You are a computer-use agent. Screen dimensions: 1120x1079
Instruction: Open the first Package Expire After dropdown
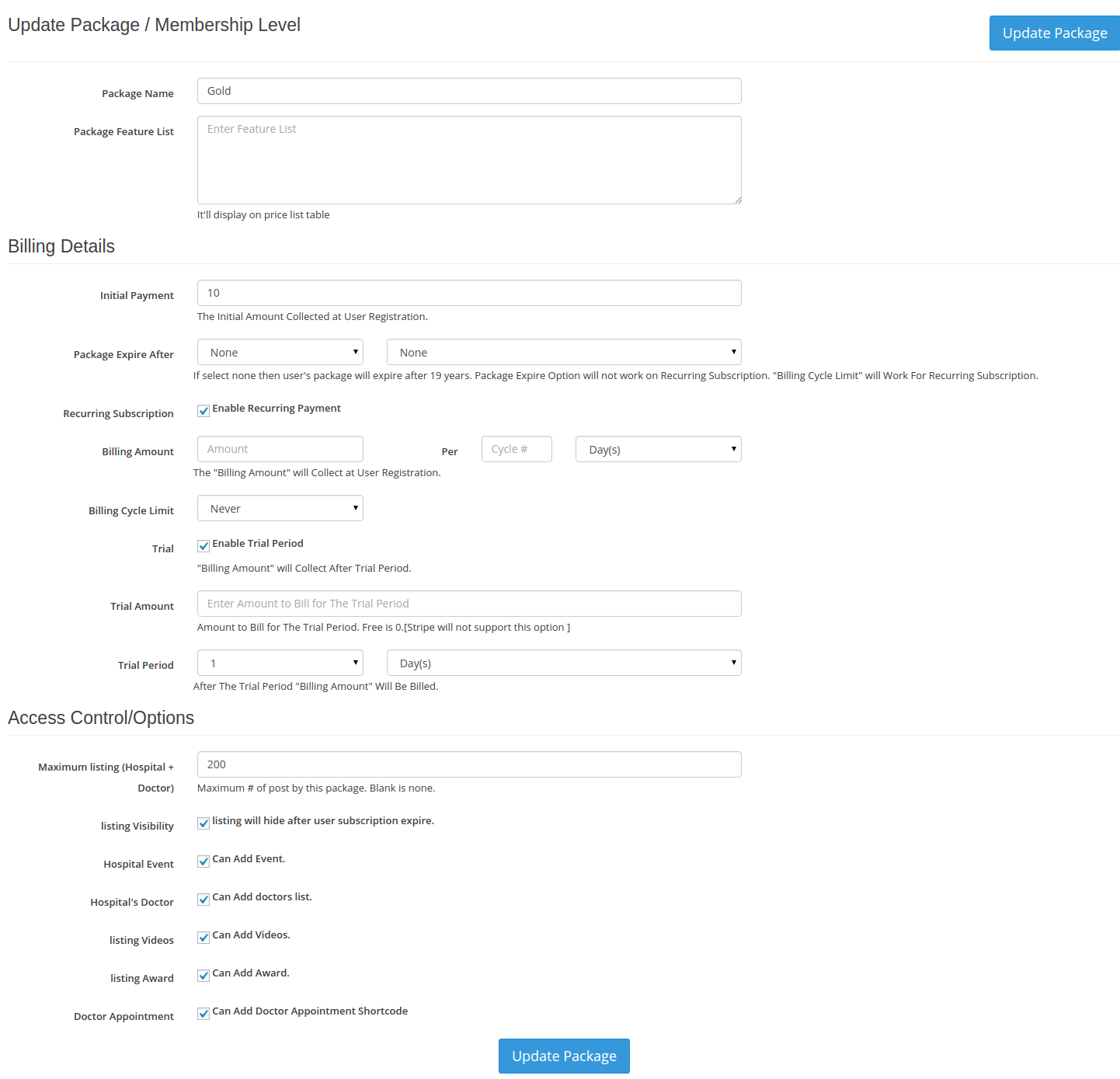(x=280, y=353)
